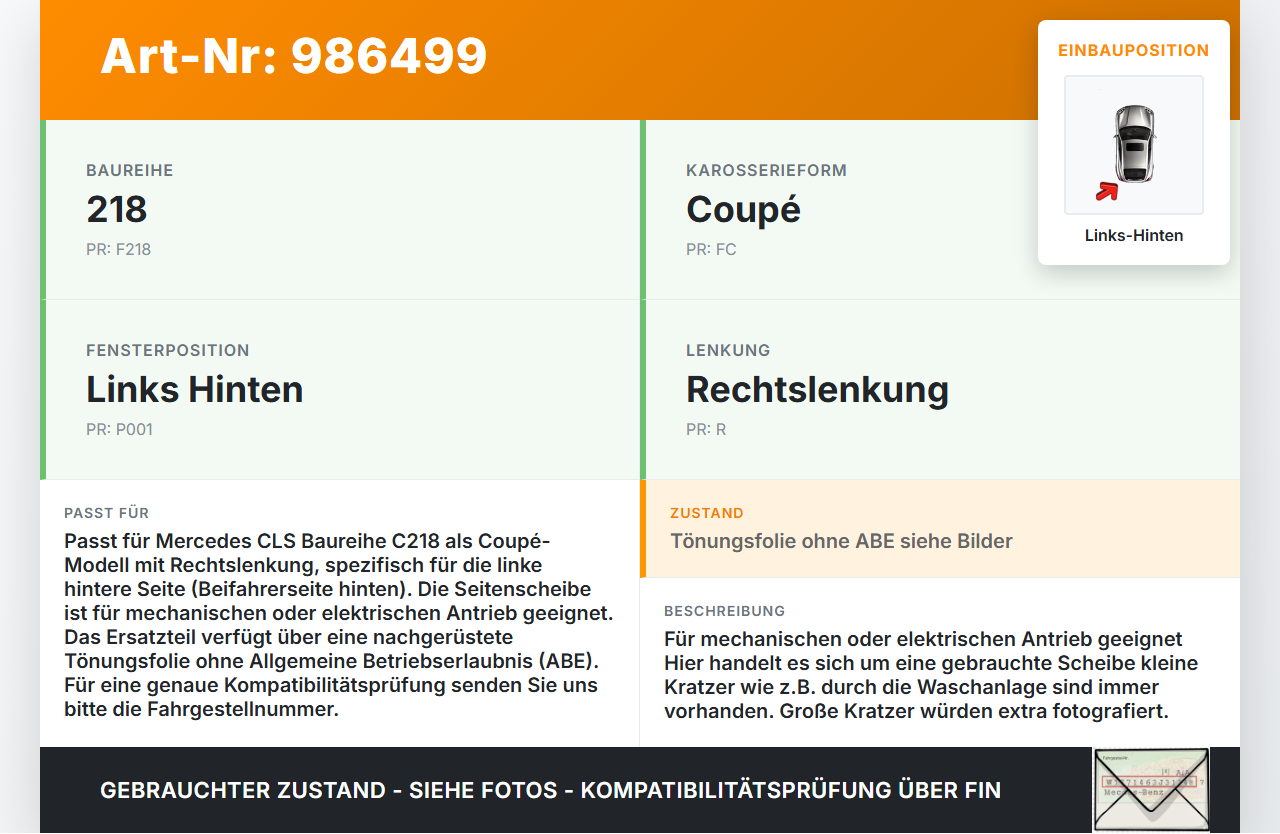Click the Links-Hinten caption under car image

click(x=1134, y=236)
